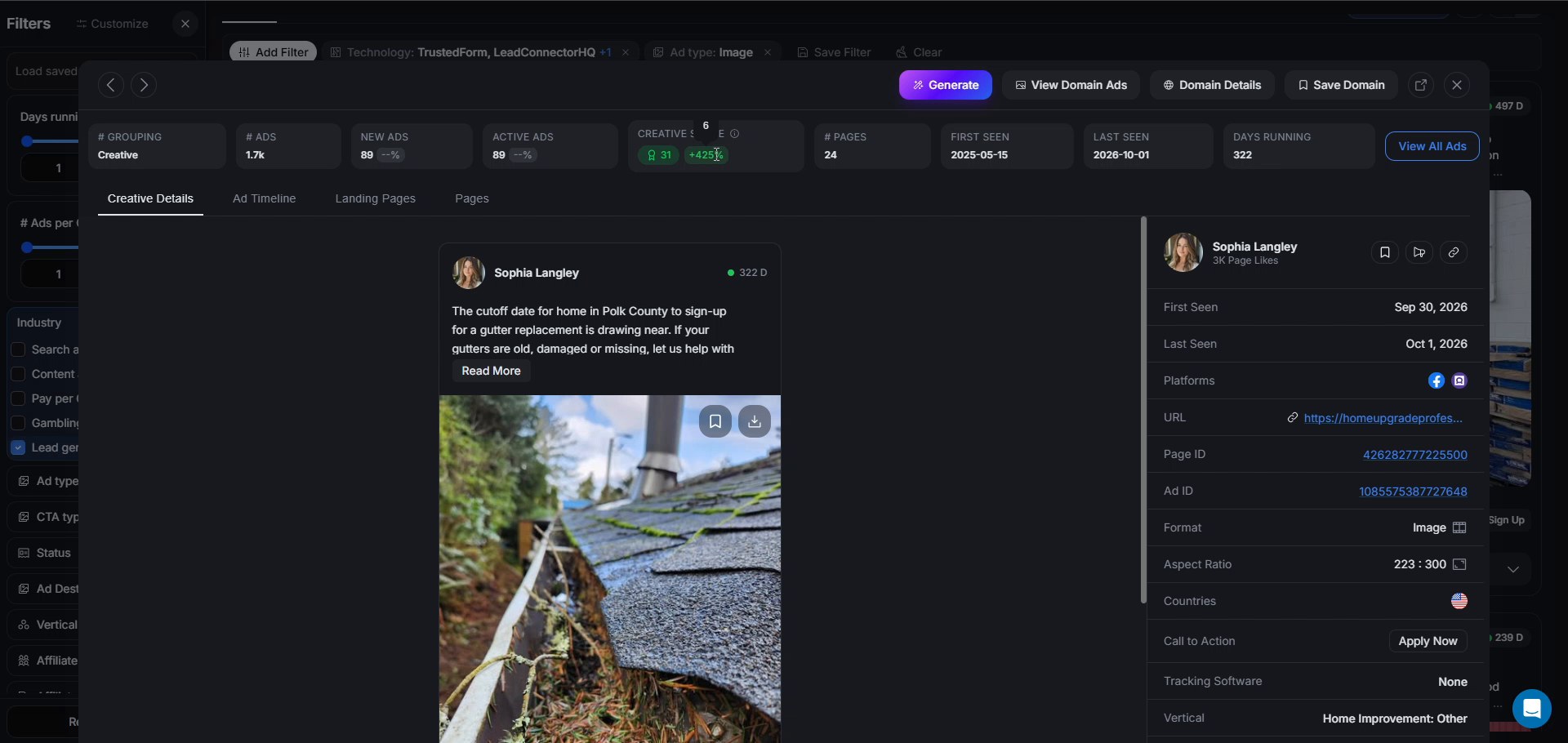Bookmark the ad image
This screenshot has height=743, width=1568.
(x=715, y=421)
